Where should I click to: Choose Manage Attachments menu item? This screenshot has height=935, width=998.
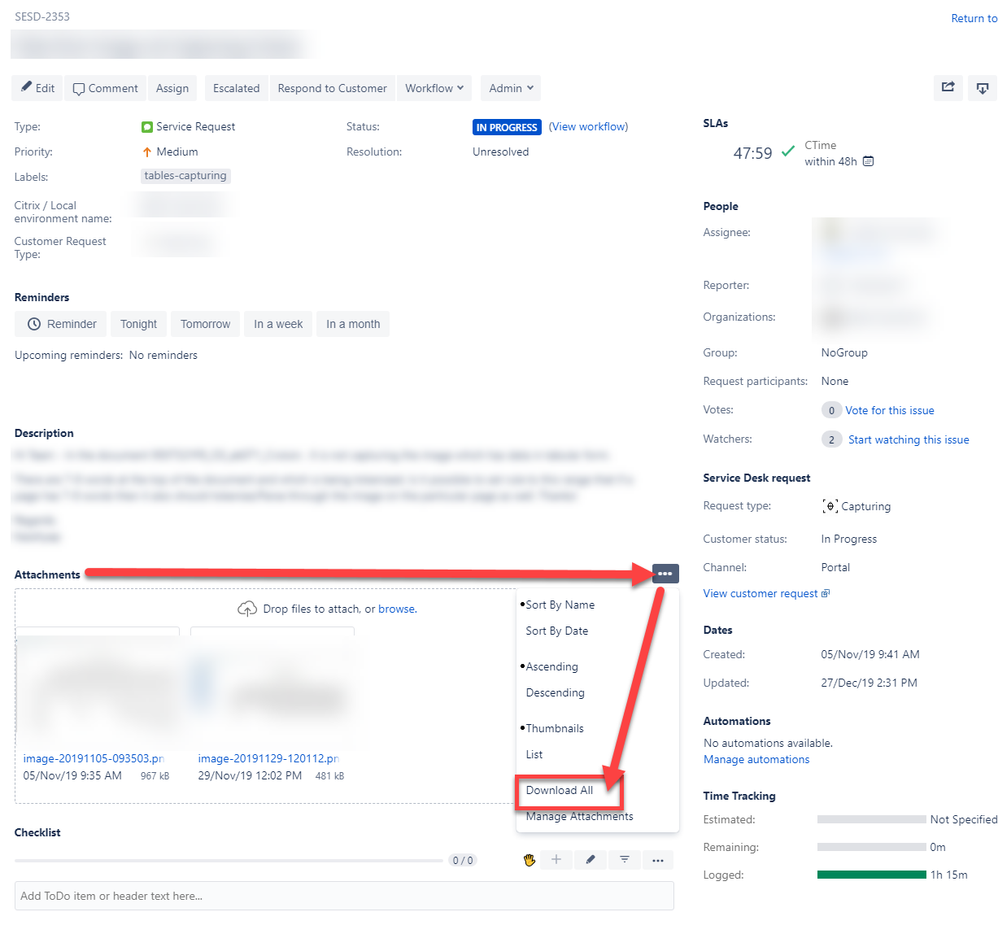click(x=579, y=816)
